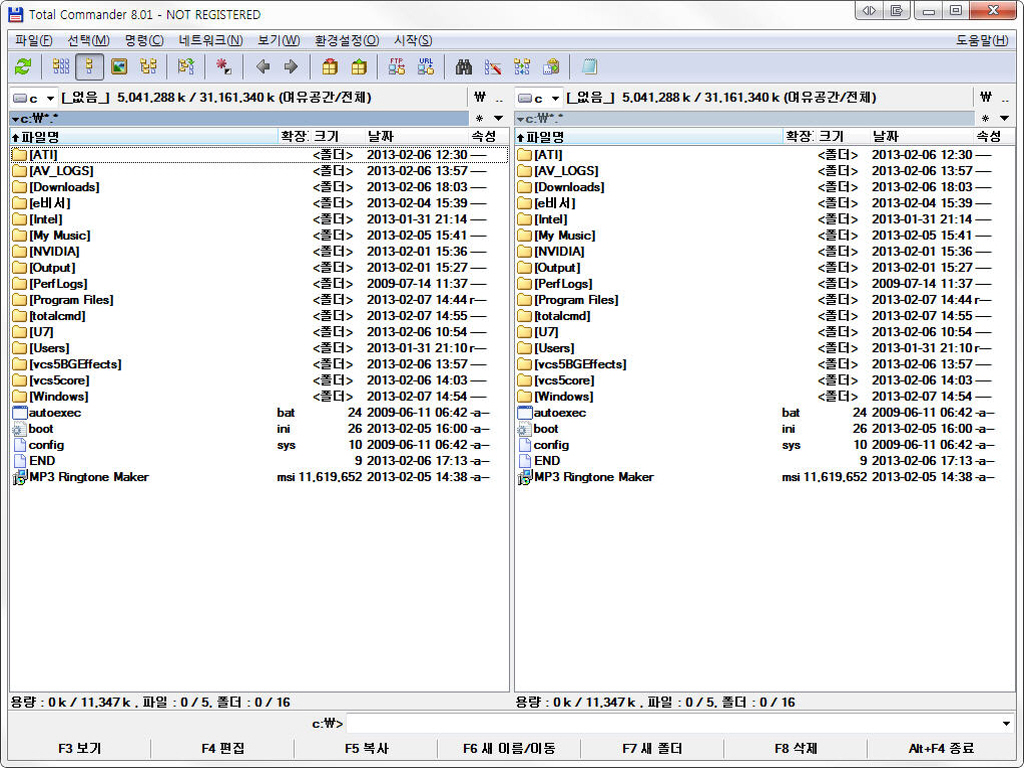Go forward to next directory arrow
This screenshot has height=768, width=1024.
(x=291, y=67)
